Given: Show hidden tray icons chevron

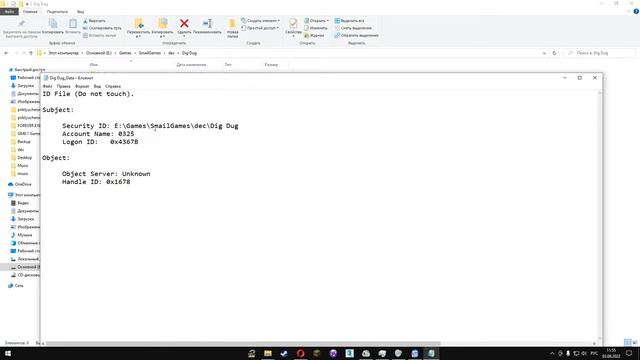Looking at the screenshot, I should (x=552, y=353).
